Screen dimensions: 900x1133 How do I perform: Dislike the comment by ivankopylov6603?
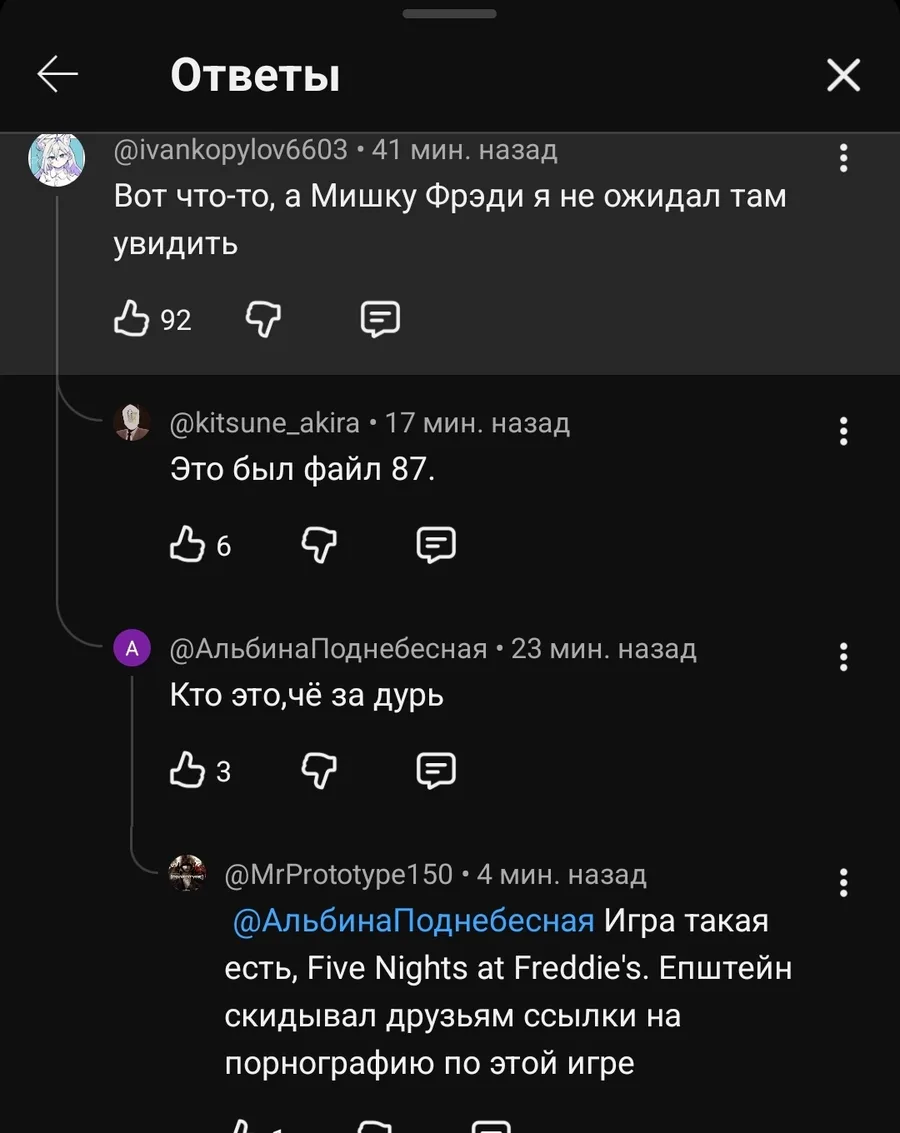tap(263, 319)
